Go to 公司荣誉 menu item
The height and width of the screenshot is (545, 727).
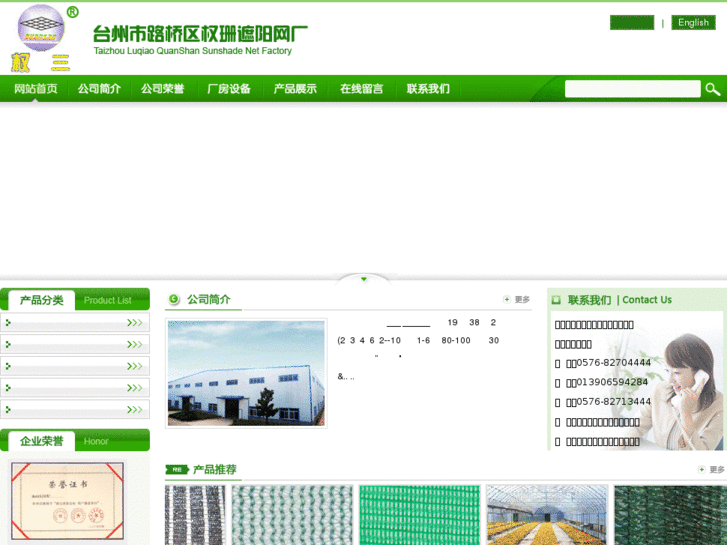point(163,89)
